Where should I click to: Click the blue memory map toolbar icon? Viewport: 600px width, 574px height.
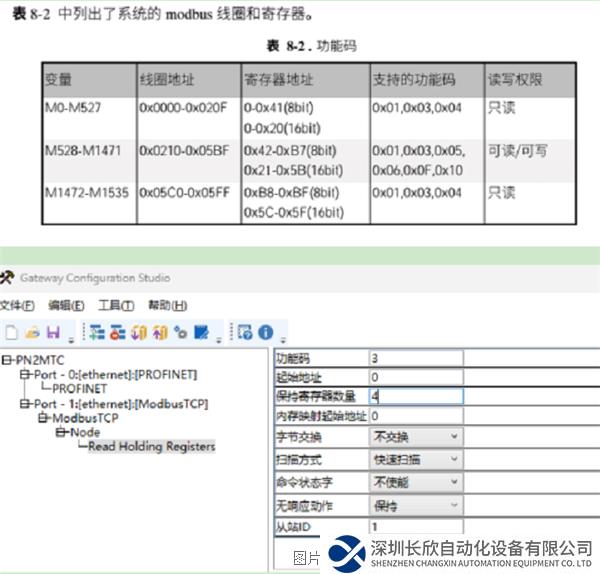[x=201, y=332]
